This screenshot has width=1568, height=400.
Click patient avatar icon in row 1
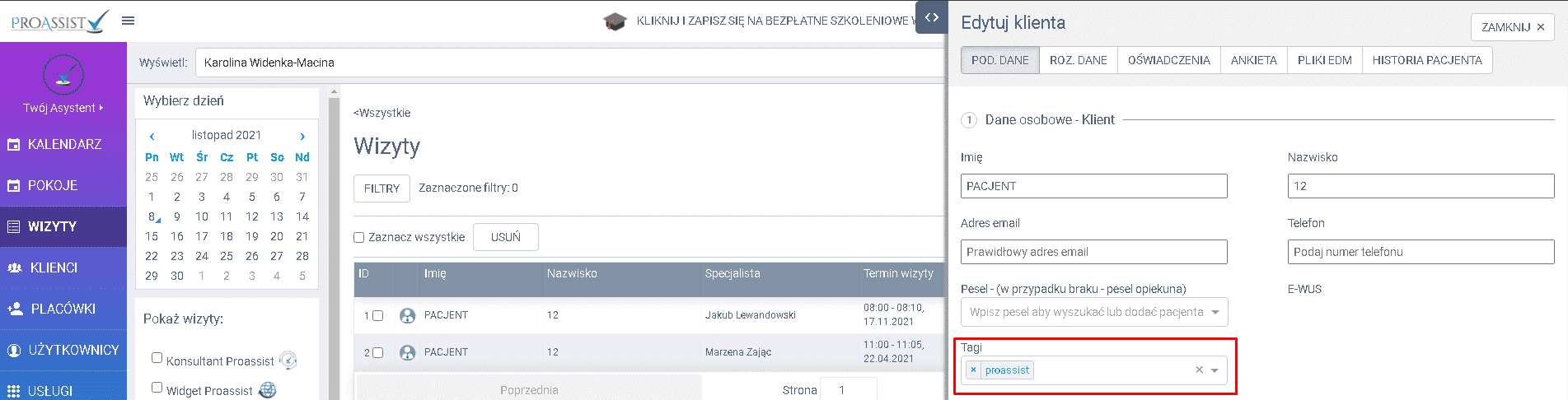(x=407, y=315)
